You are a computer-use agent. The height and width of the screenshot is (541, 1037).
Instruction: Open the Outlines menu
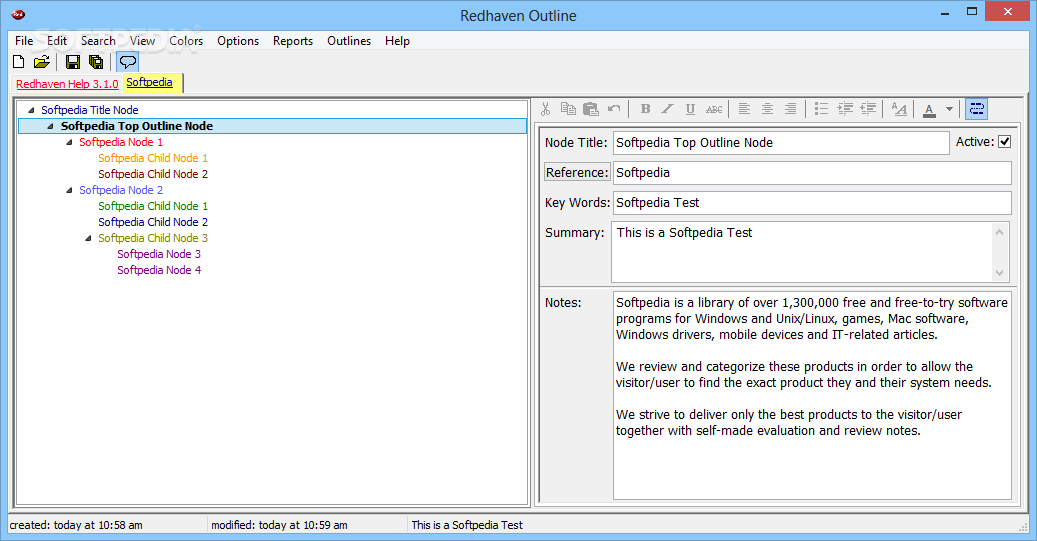[349, 41]
